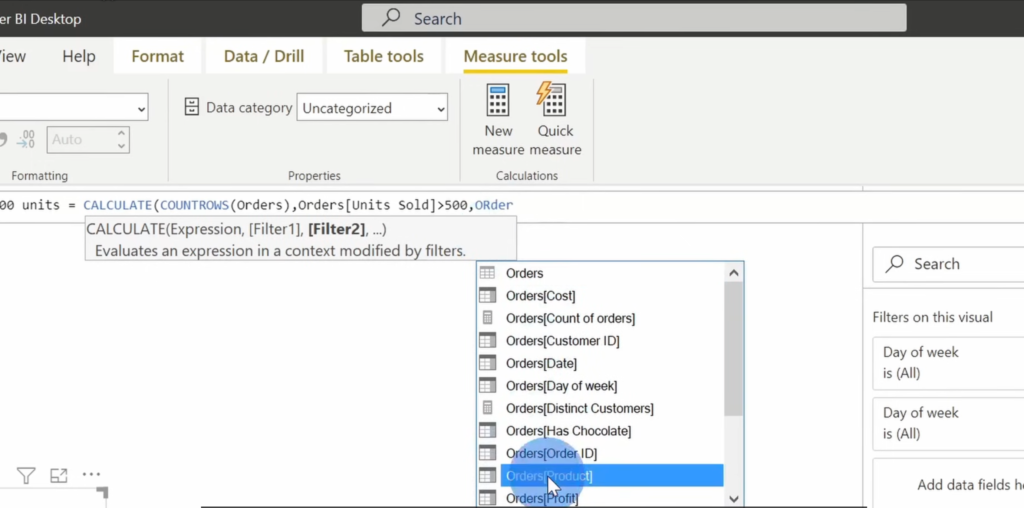Click the Data category icon
1024x508 pixels.
coord(191,107)
